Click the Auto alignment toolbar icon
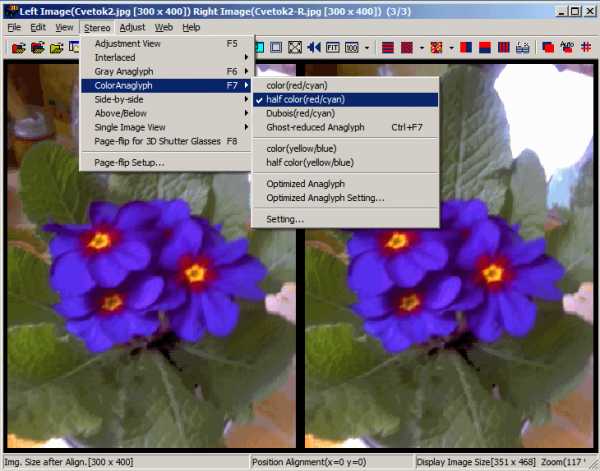Viewport: 600px width, 471px height. coord(567,47)
